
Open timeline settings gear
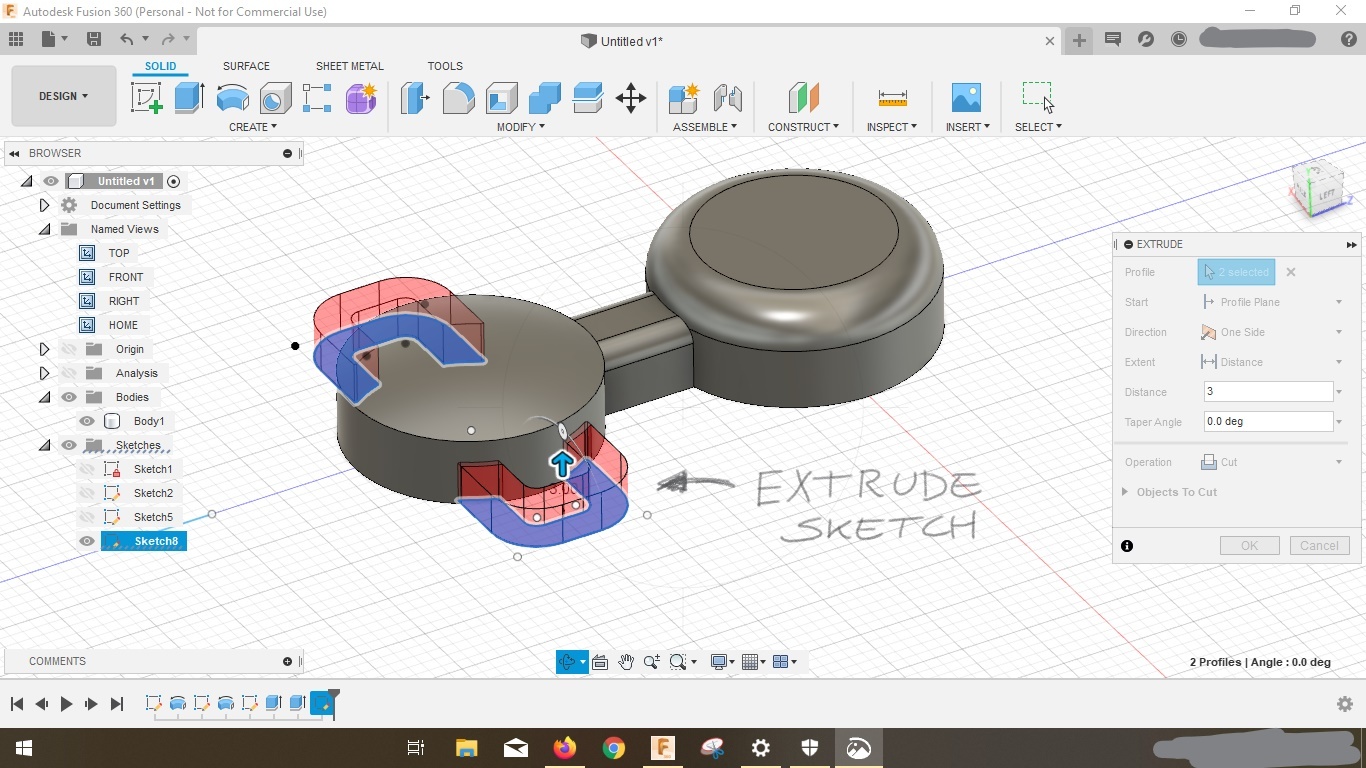1345,704
